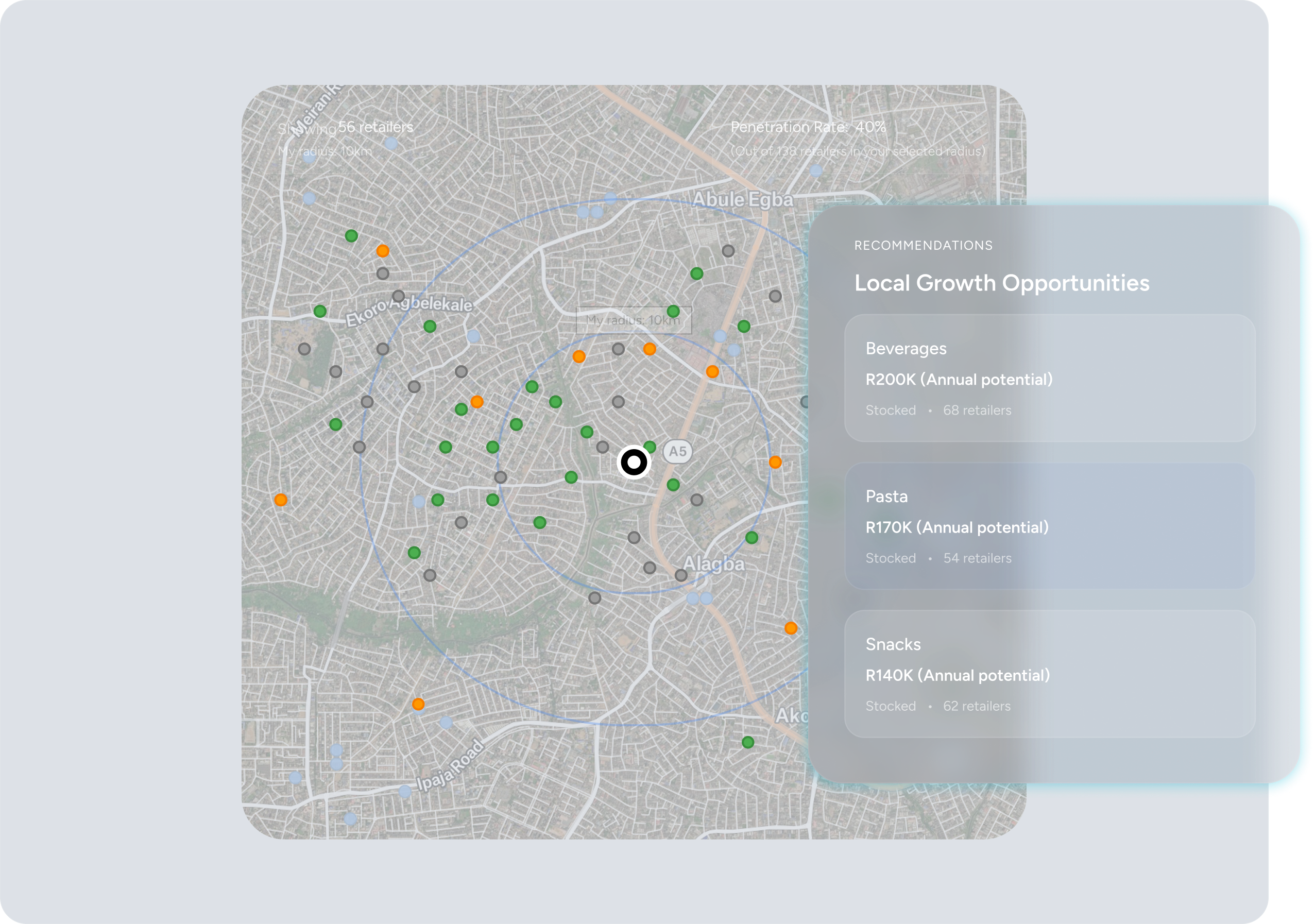Open the Pasta recommendation card
Screen dimensions: 1315x924
point(1049,526)
